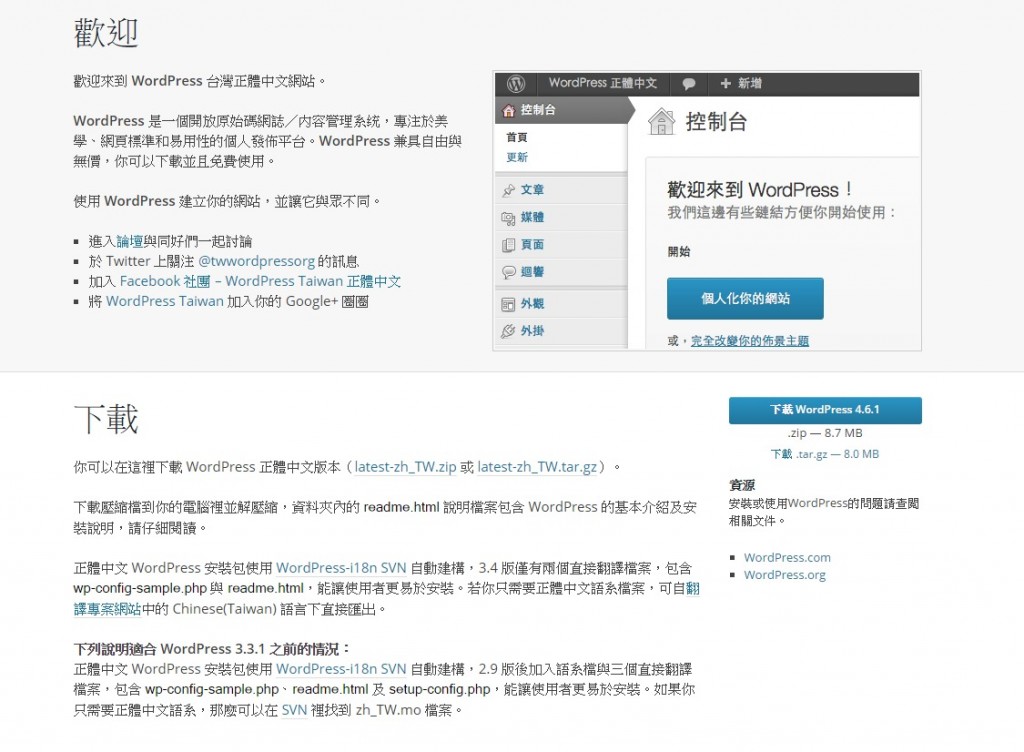
Task: Follow the WordPress Taiwan Google+ link
Action: (165, 302)
